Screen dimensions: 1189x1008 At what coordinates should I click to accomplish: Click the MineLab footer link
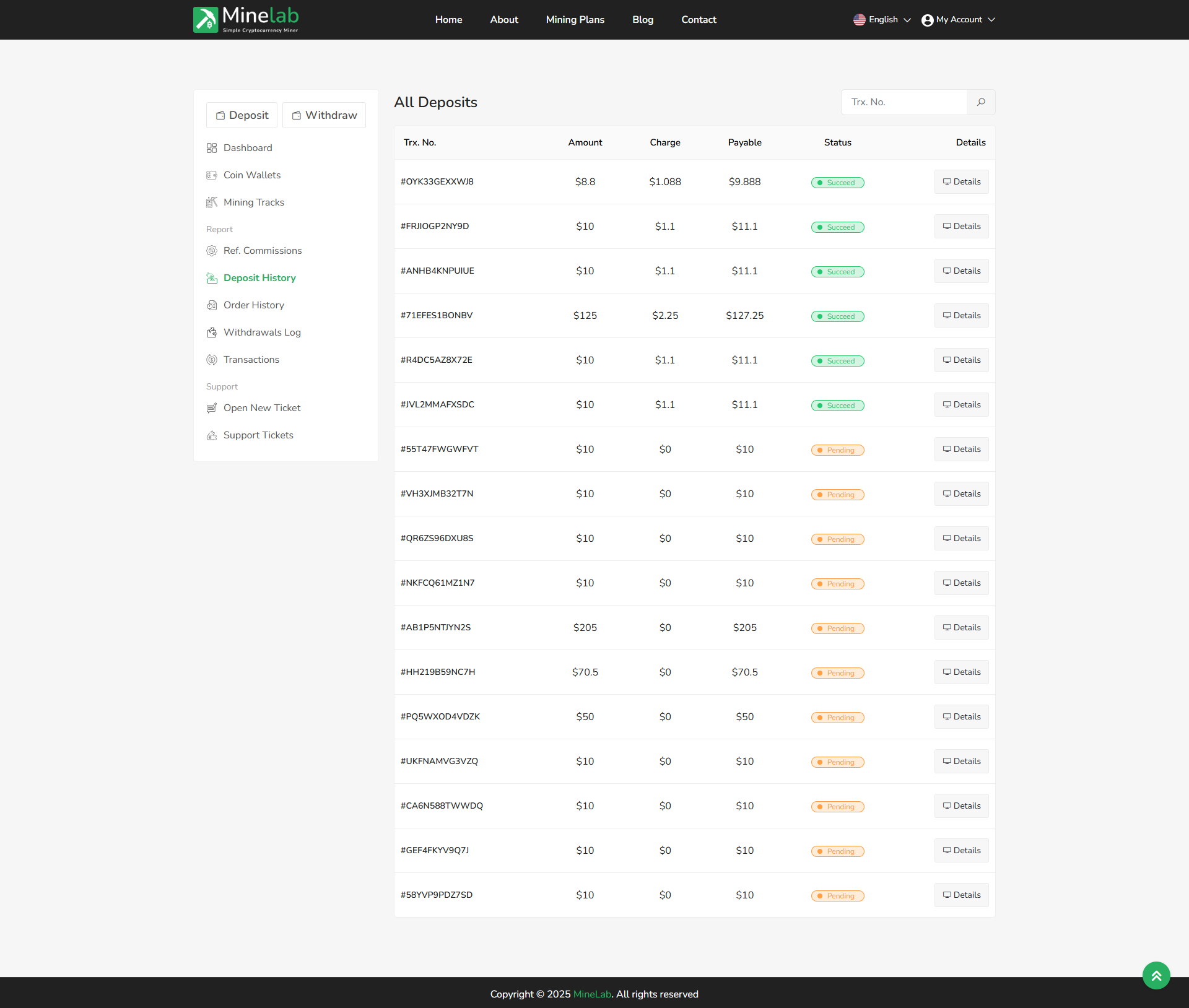591,994
